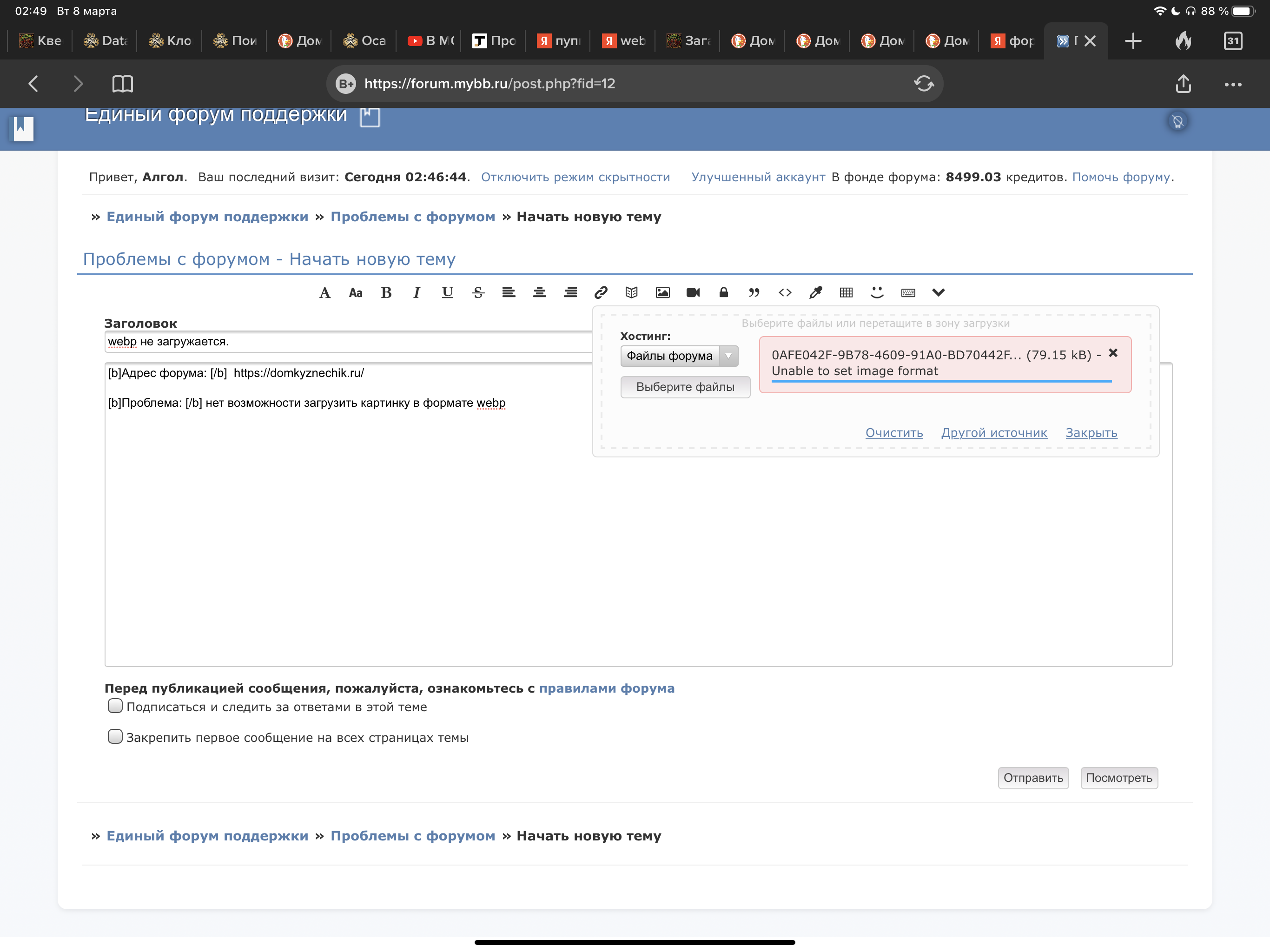Open the text color picker eyedropper
1270x952 pixels.
coord(815,293)
